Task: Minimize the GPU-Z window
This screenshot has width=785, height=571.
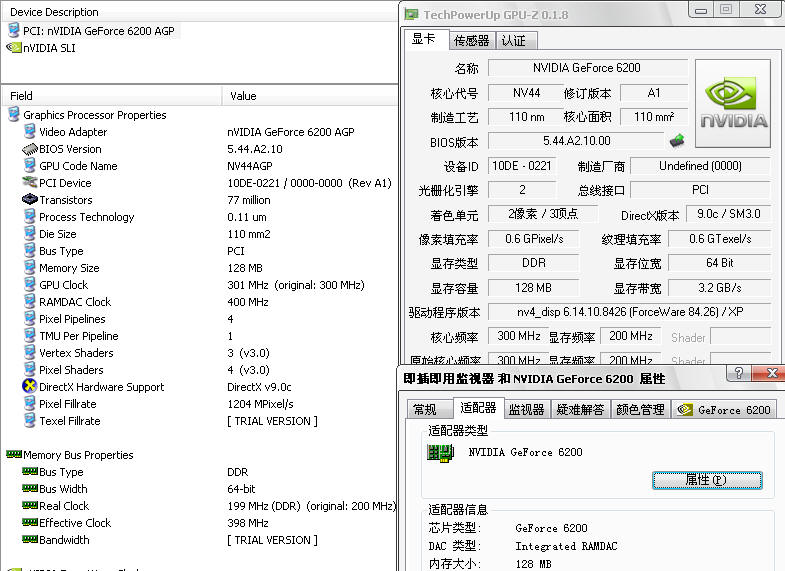Action: [x=701, y=10]
